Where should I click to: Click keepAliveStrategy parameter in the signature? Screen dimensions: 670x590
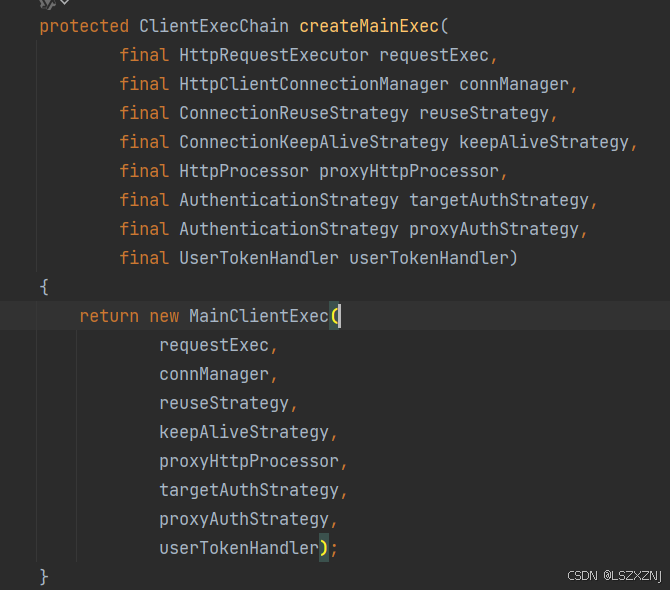point(544,143)
